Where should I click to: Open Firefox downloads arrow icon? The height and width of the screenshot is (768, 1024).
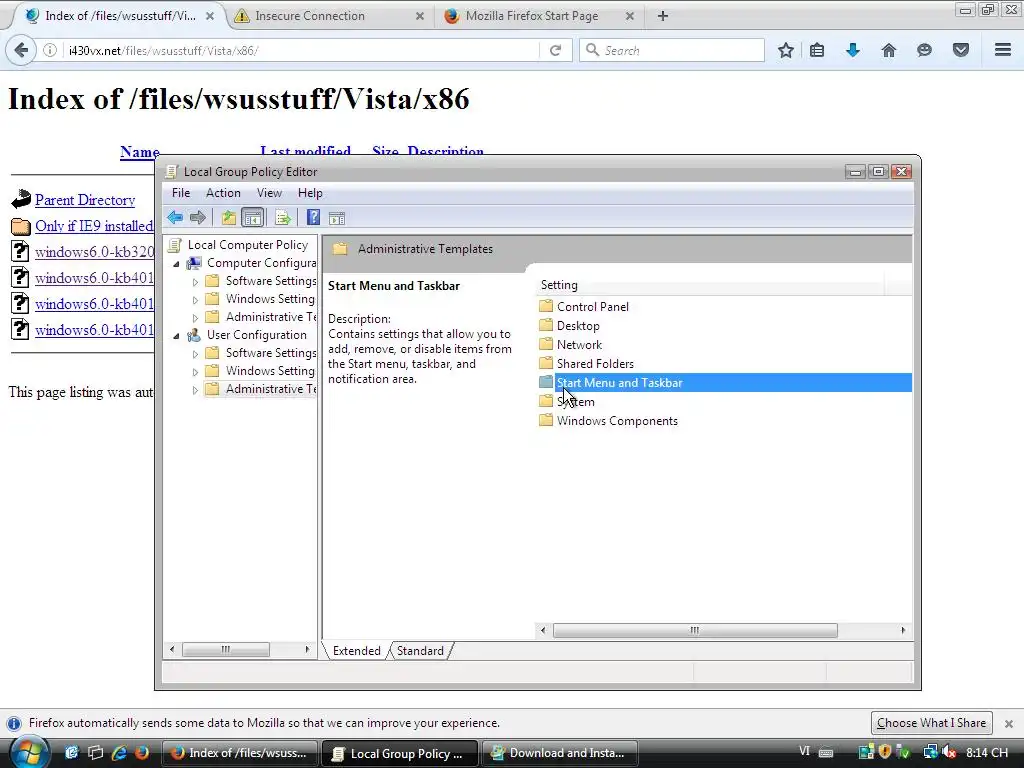(852, 50)
